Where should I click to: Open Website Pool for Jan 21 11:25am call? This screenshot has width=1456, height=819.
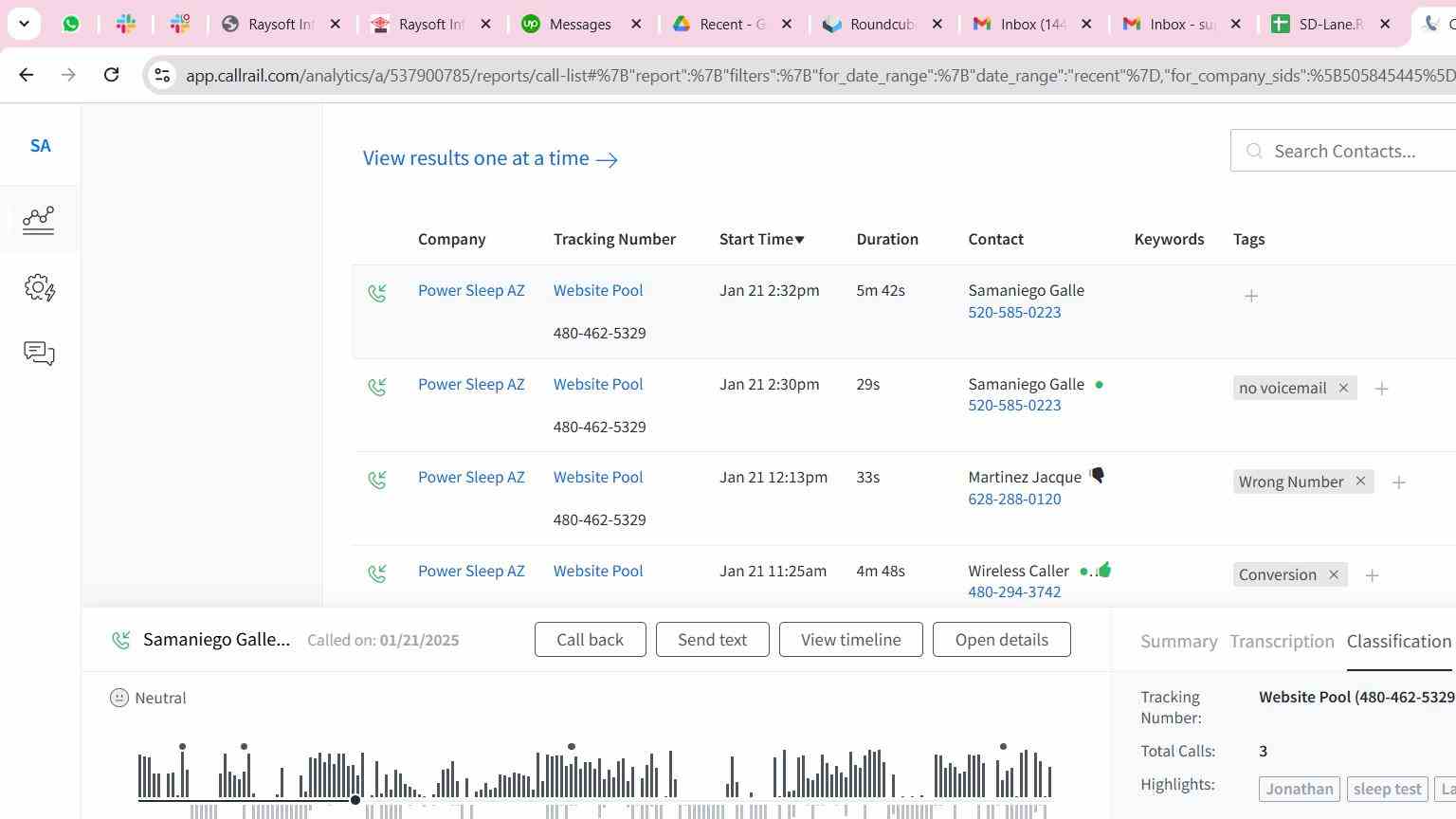(x=598, y=571)
